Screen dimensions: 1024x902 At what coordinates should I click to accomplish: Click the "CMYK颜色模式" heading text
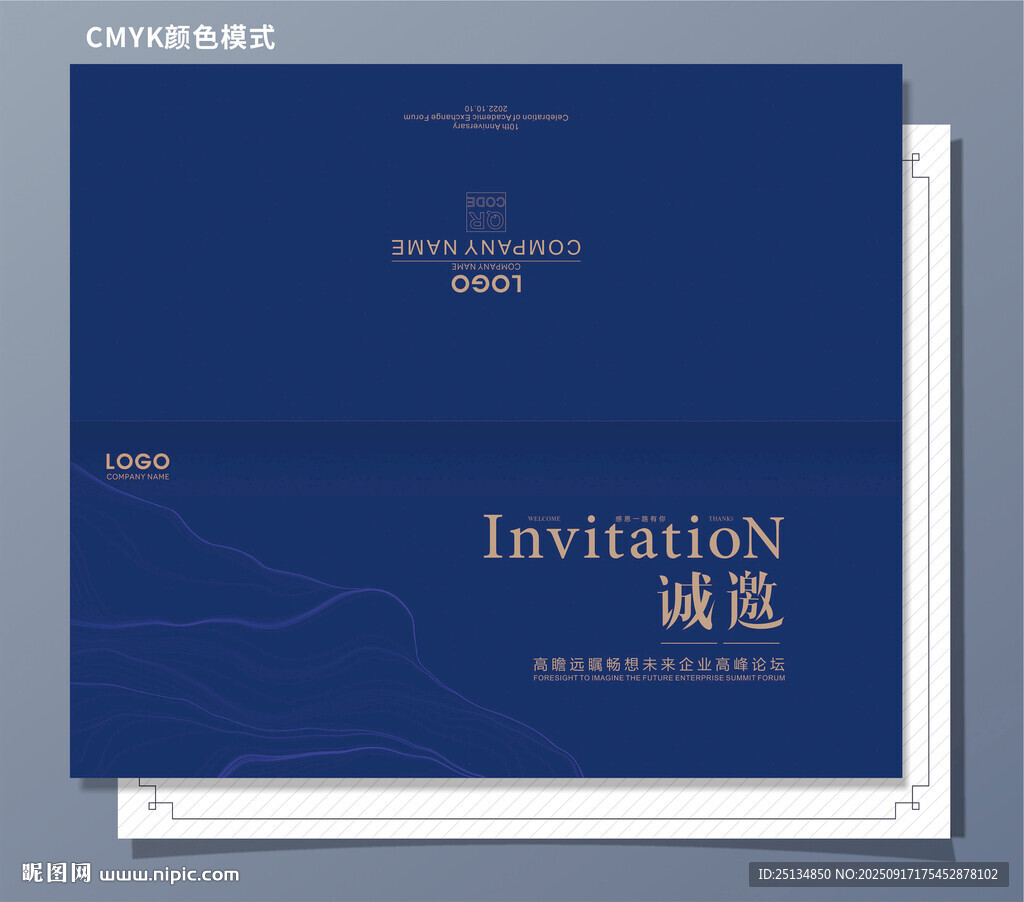point(180,37)
